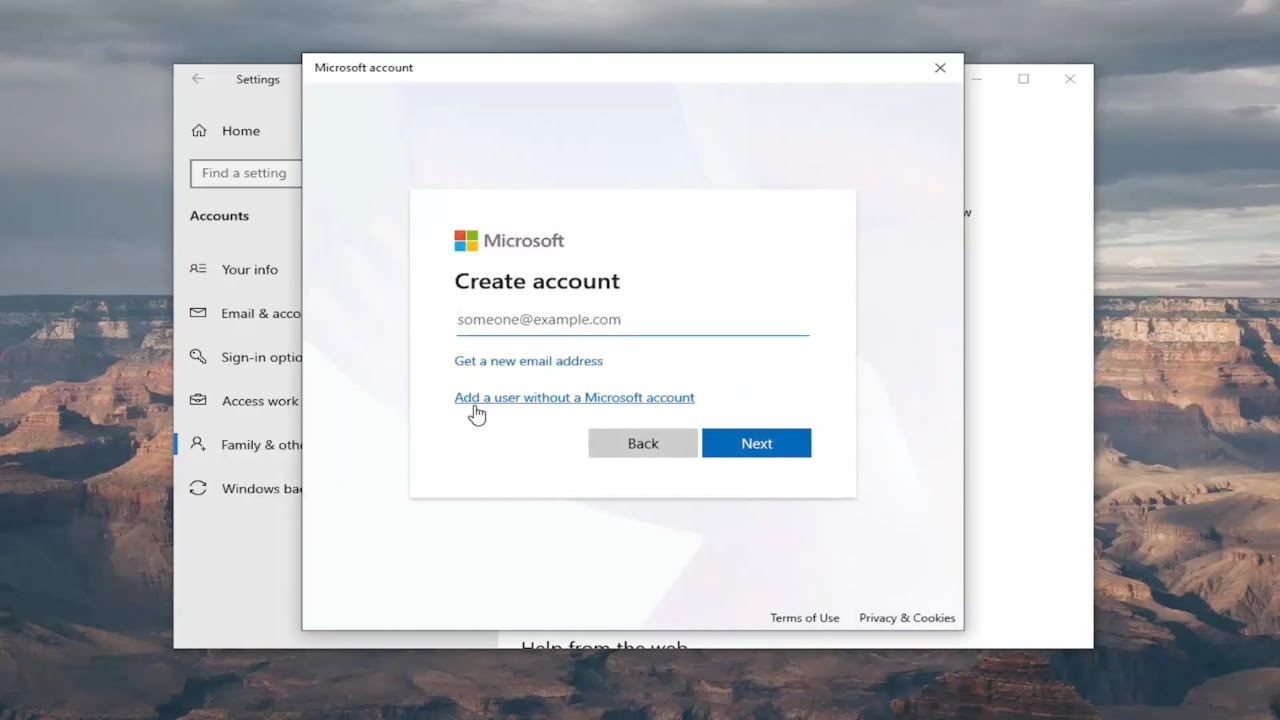Viewport: 1280px width, 720px height.
Task: Close the Settings window
Action: (1070, 79)
